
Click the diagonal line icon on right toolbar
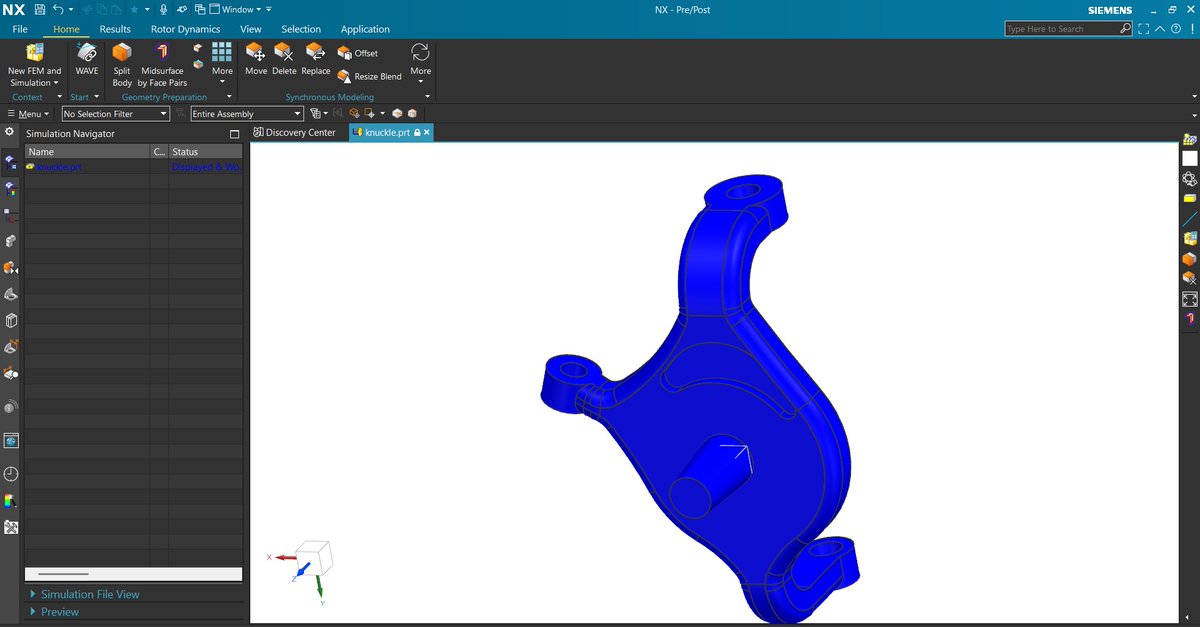click(1190, 219)
